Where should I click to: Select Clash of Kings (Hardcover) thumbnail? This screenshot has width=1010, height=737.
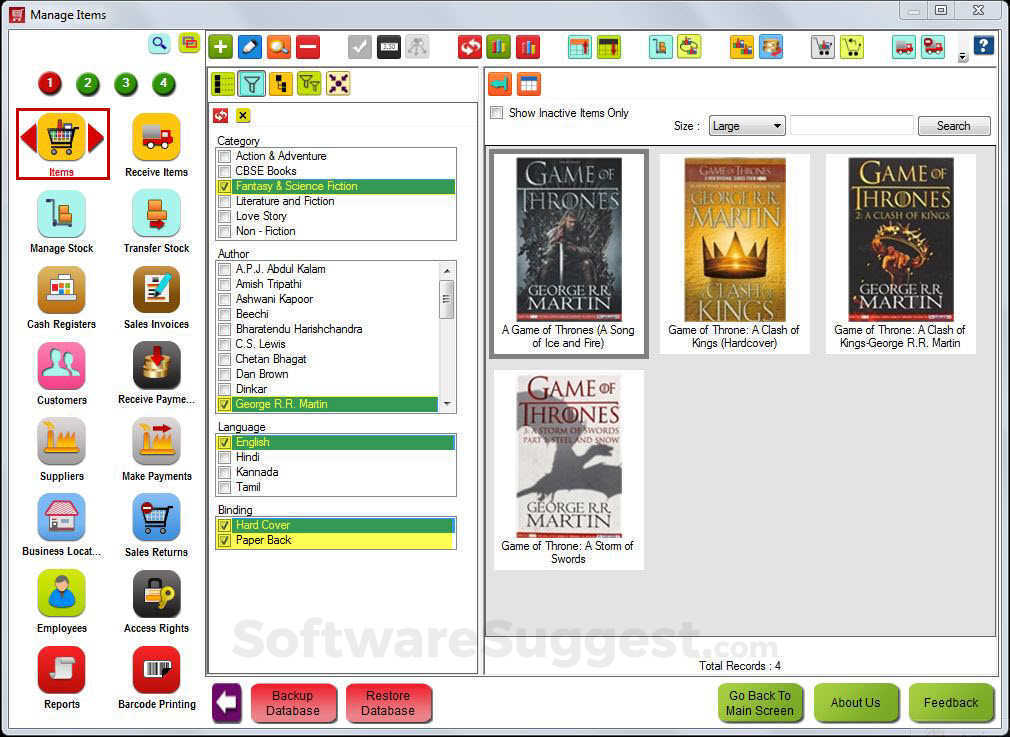734,253
